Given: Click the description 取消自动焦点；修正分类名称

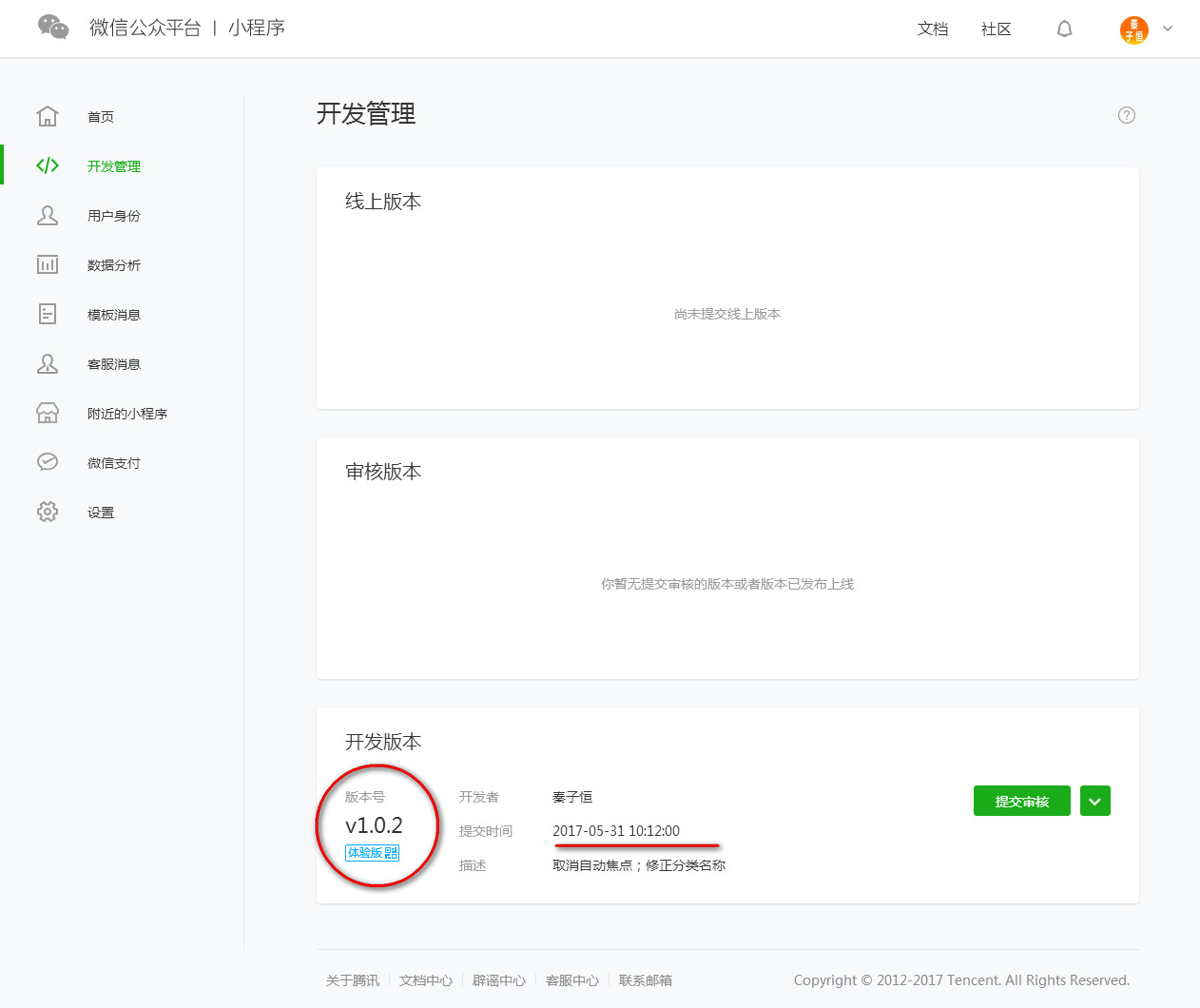Looking at the screenshot, I should tap(639, 865).
